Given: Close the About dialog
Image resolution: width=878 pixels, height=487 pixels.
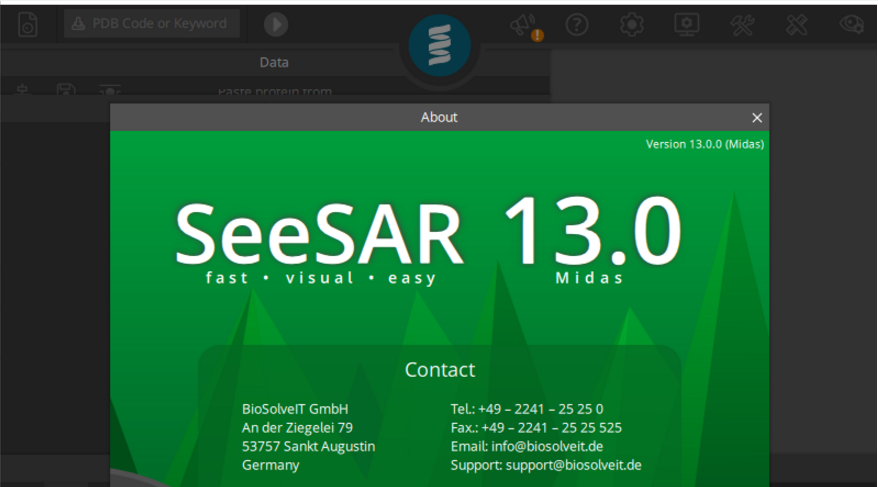Looking at the screenshot, I should pos(757,118).
